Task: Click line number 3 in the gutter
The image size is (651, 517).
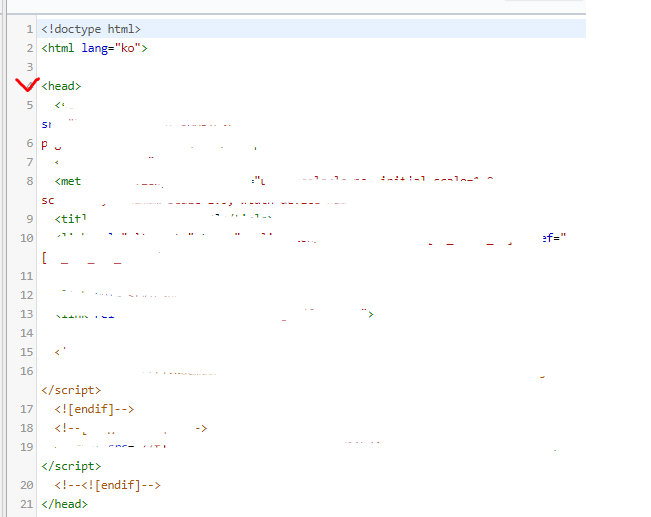Action: (x=29, y=67)
